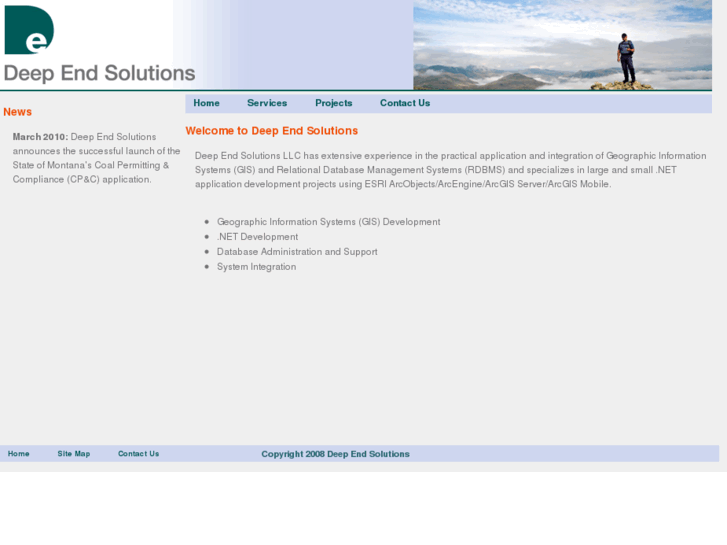727x545 pixels.
Task: Click 'Database Administration and Support' bullet
Action: pos(297,251)
